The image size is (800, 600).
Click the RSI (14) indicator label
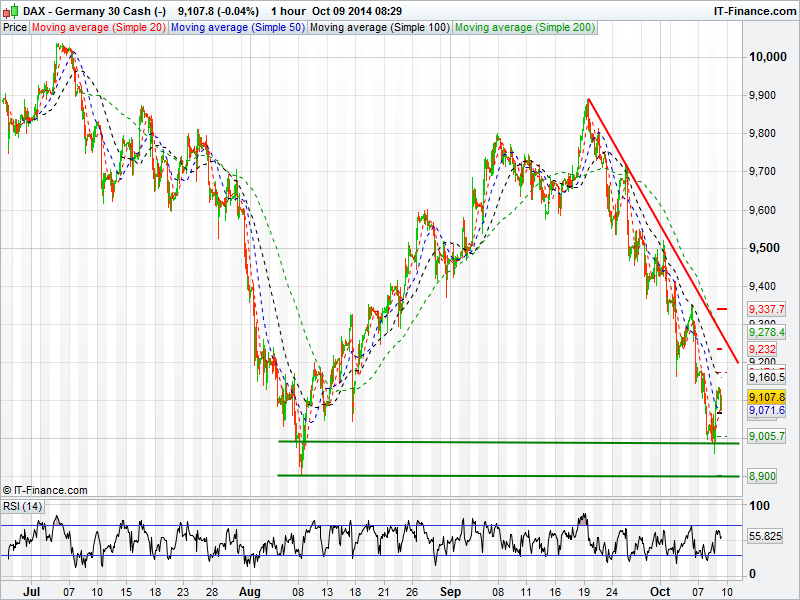click(22, 506)
